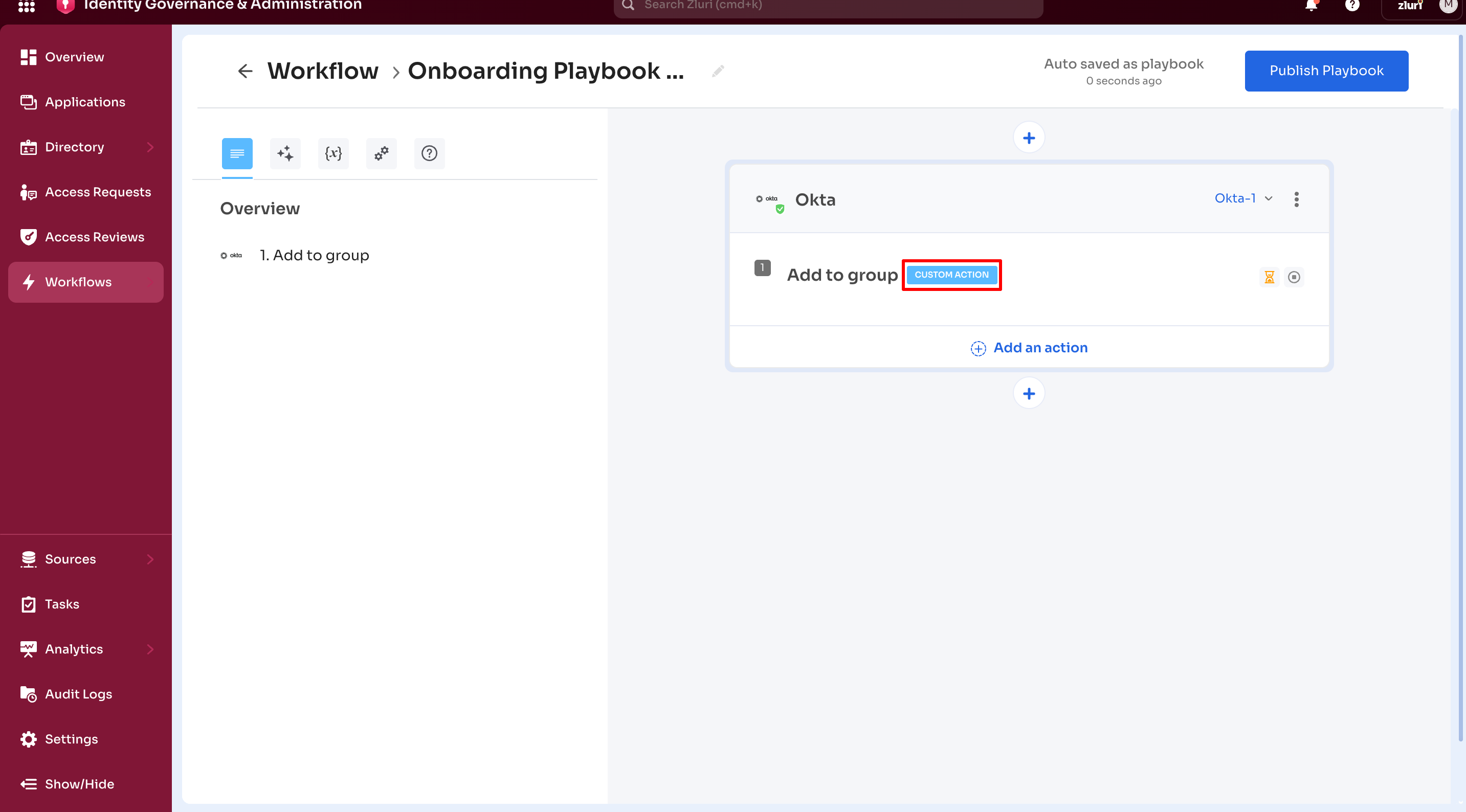Select the Overview list tab icon
Viewport: 1466px width, 812px height.
tap(237, 153)
